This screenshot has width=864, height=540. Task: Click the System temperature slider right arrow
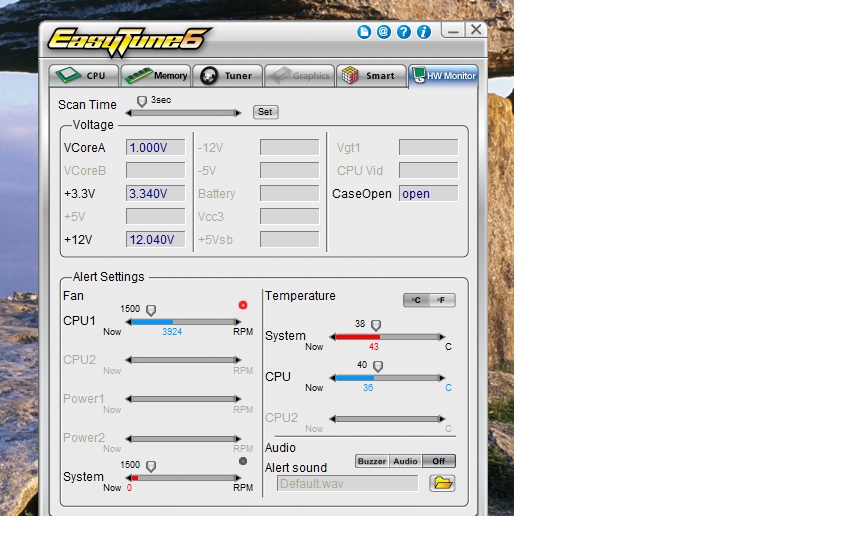[x=441, y=337]
